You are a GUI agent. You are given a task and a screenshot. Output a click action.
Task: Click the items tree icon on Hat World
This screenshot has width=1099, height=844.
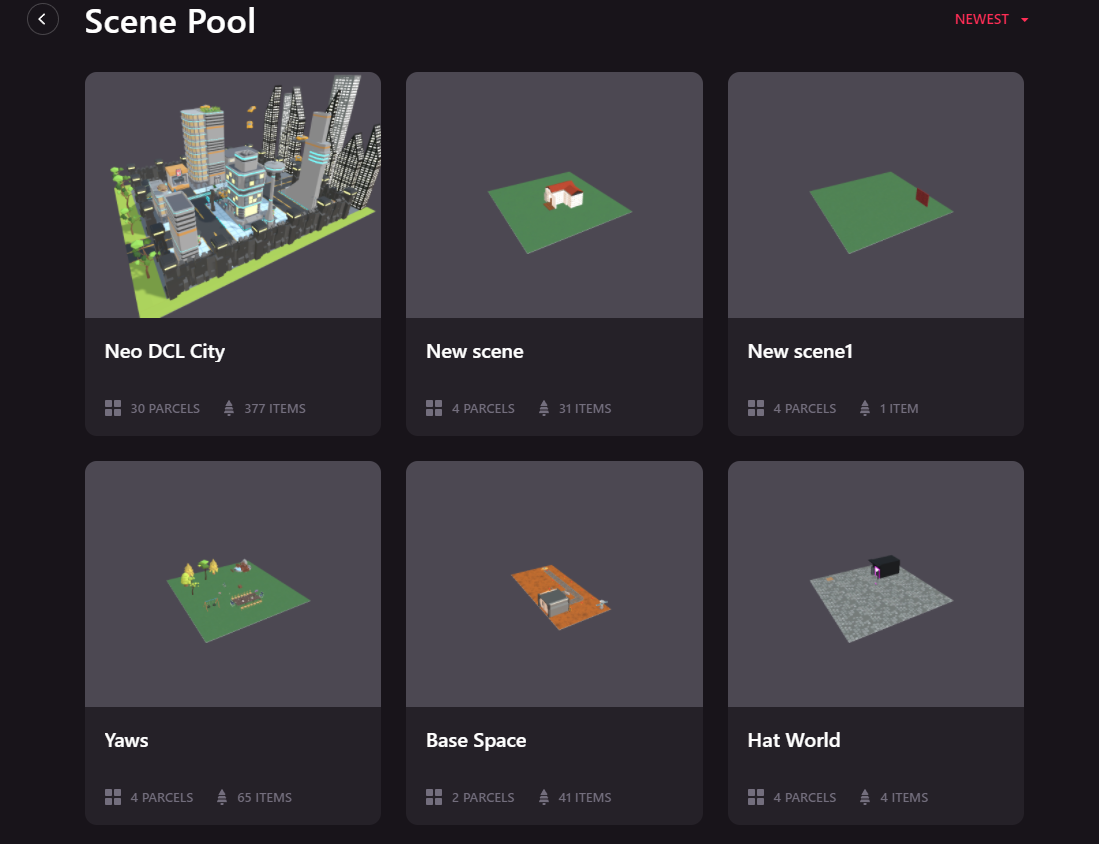[865, 797]
